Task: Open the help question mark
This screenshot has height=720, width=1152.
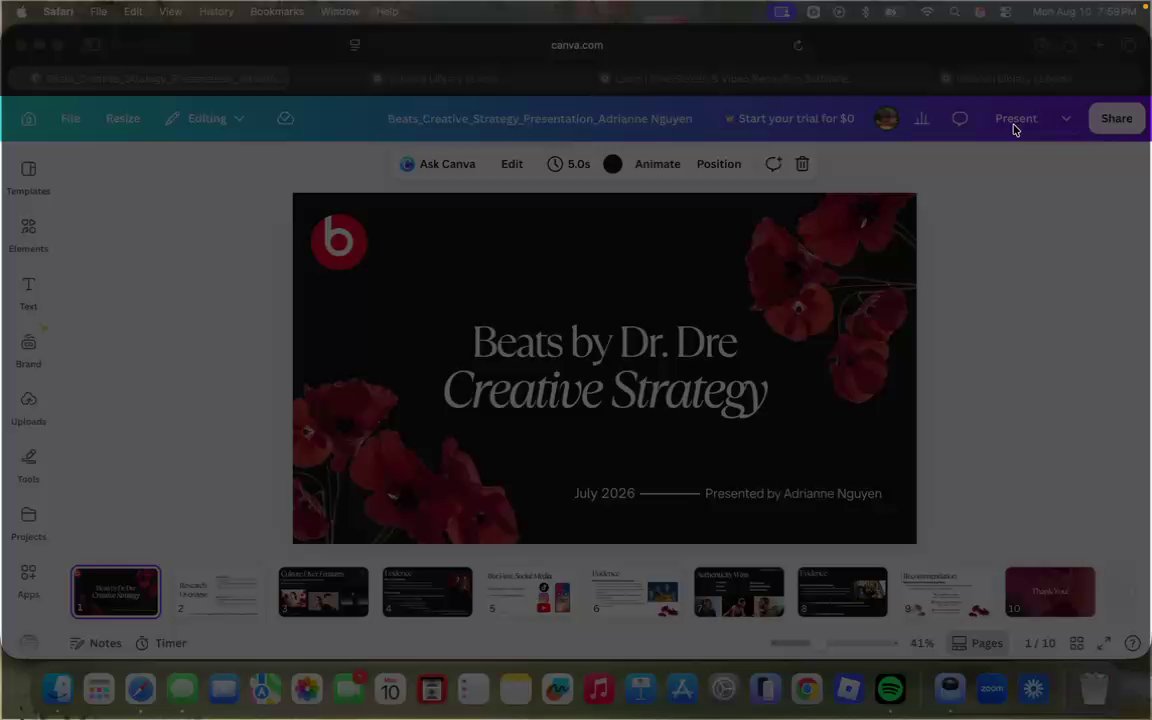Action: 1132,643
